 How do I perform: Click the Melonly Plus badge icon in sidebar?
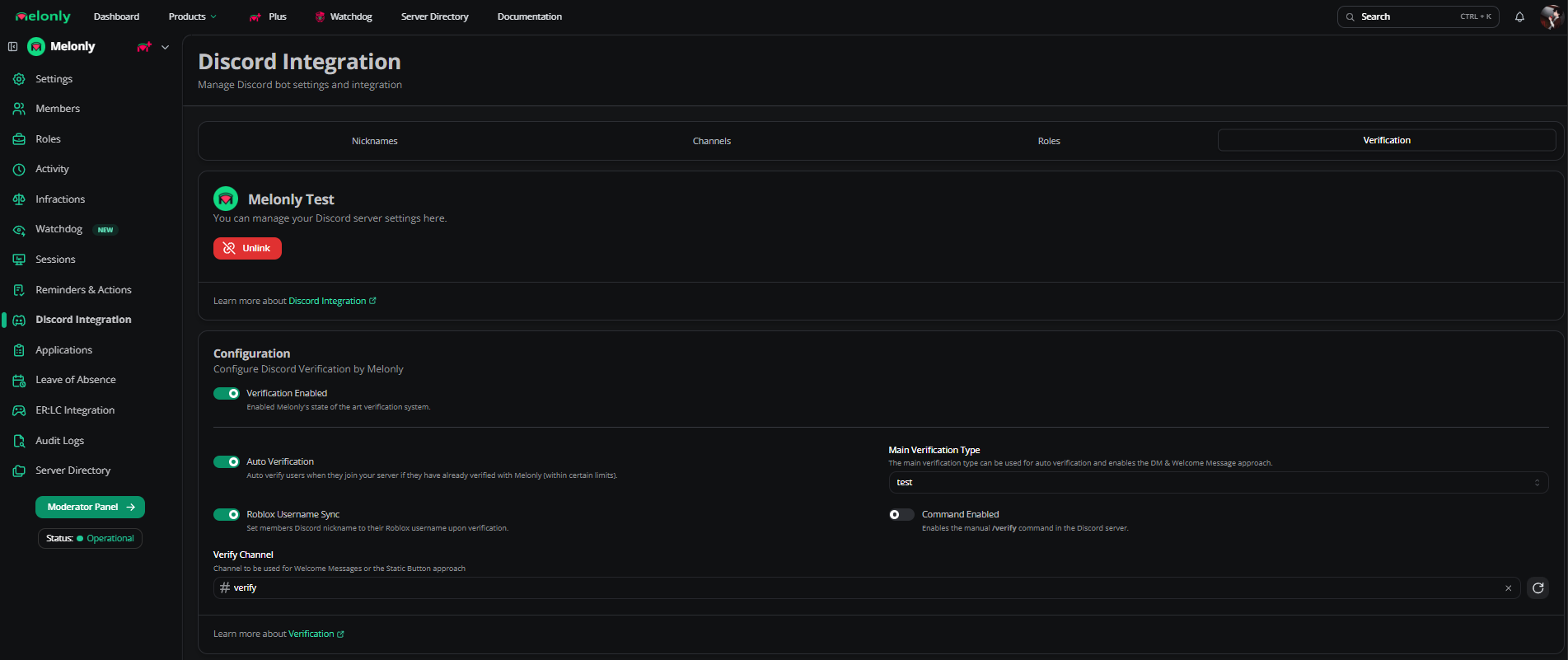coord(144,47)
